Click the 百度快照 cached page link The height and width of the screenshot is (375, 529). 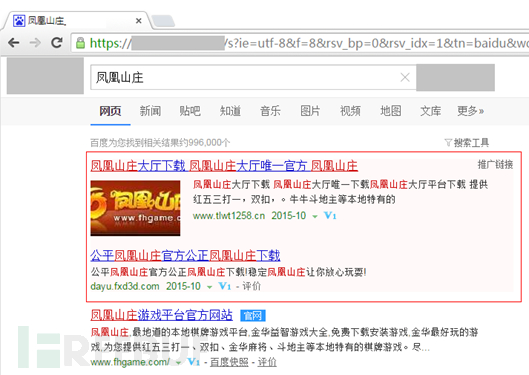229,362
